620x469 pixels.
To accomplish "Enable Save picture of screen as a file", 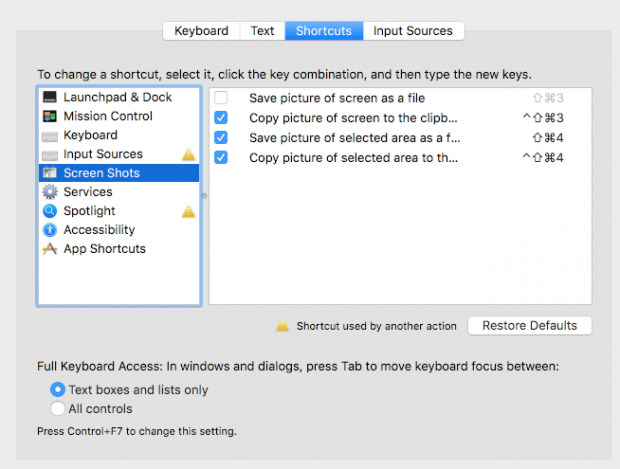I will (x=221, y=98).
